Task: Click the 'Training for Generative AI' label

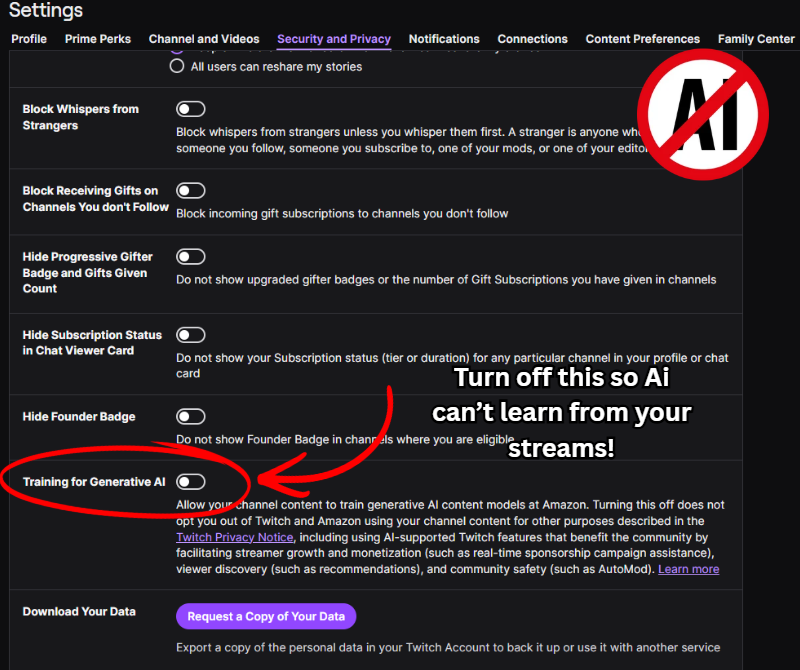Action: pos(94,482)
